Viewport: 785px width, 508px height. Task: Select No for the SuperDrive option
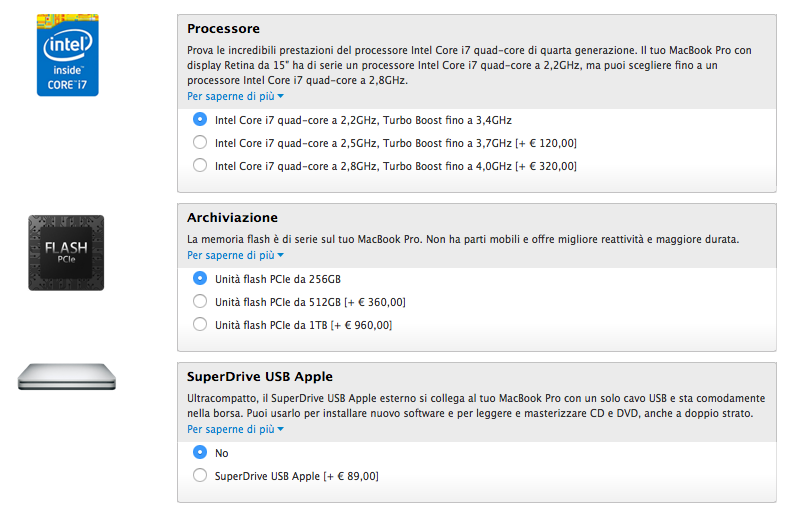(200, 453)
